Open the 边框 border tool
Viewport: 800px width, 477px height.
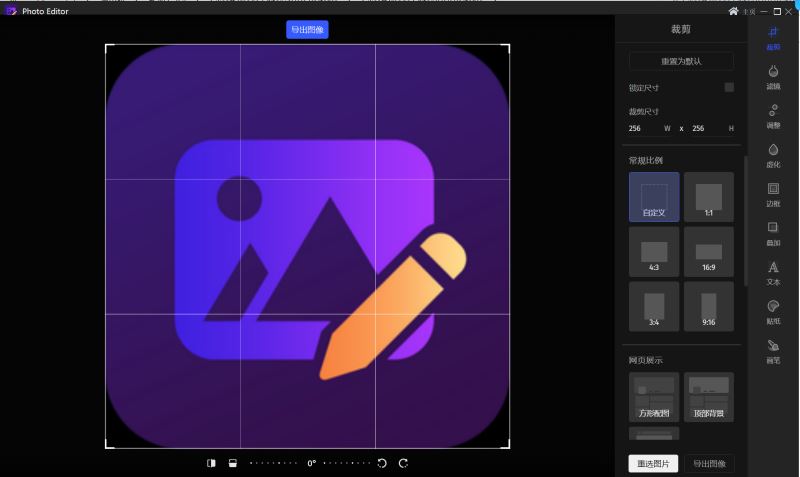click(x=773, y=195)
